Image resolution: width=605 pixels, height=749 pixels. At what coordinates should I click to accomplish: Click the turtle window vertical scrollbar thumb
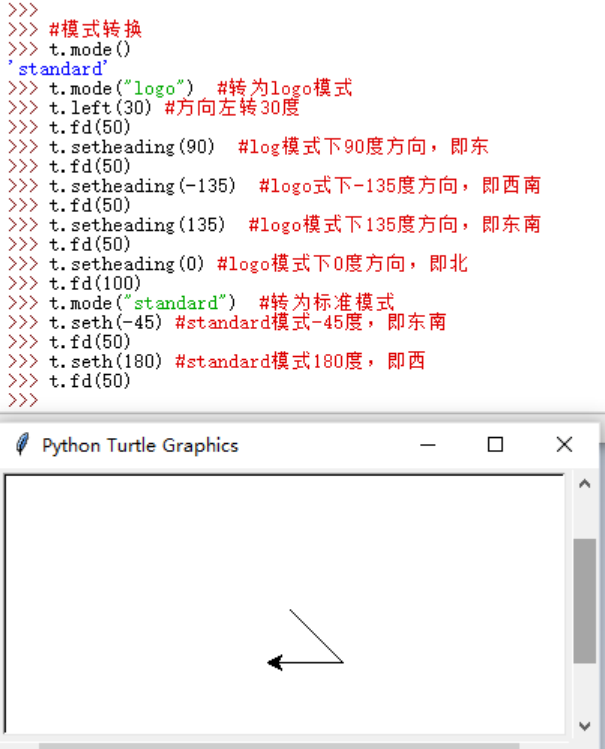click(584, 601)
